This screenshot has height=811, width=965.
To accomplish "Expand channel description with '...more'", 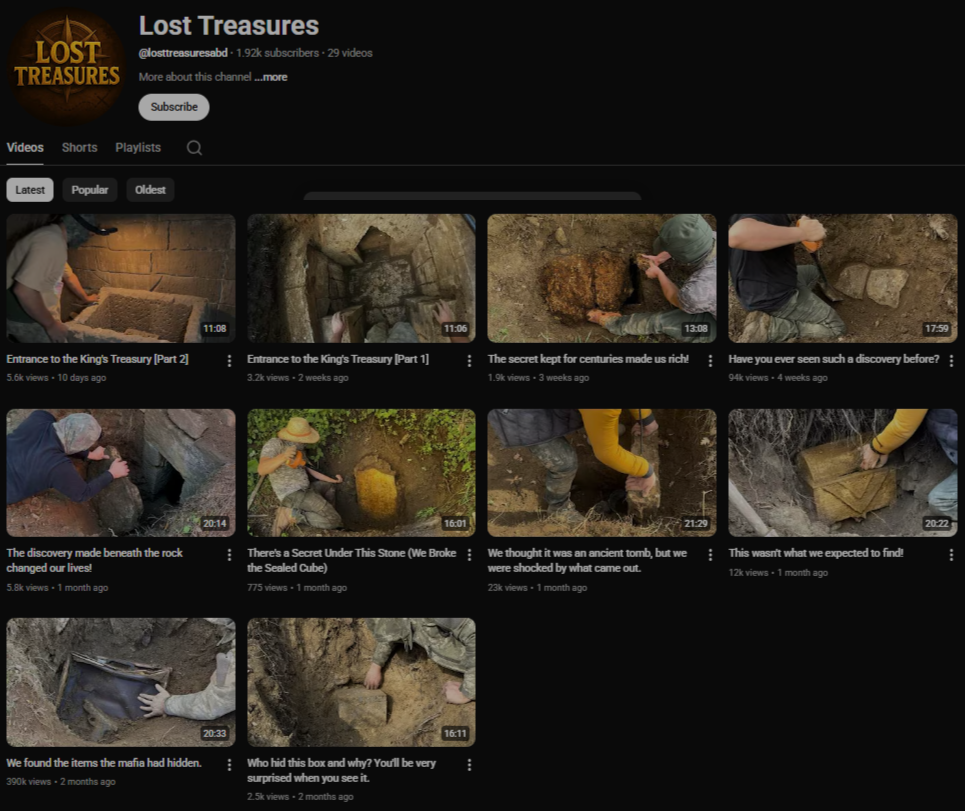I will 270,77.
